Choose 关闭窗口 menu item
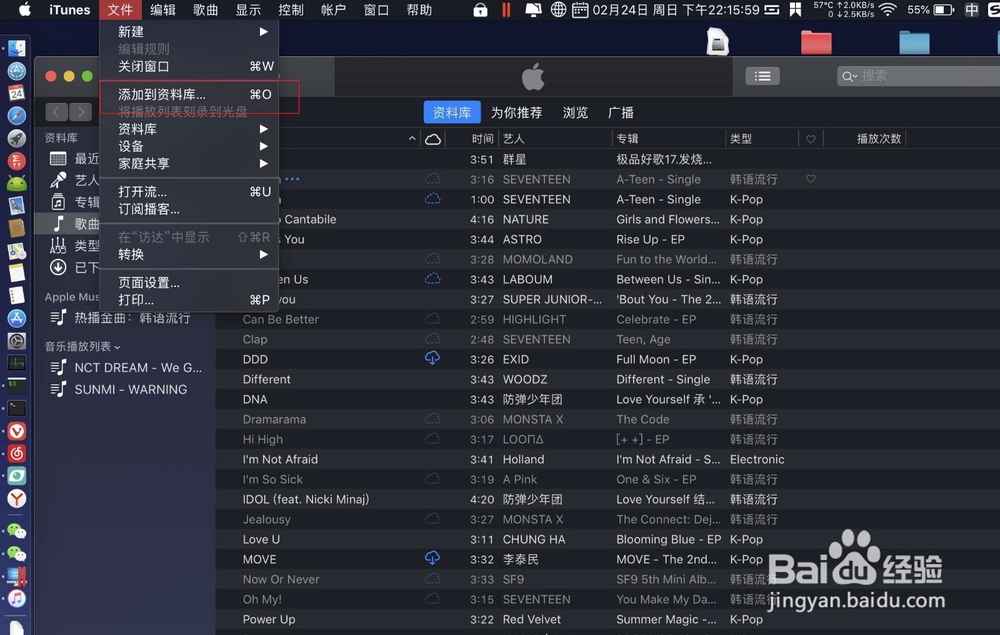 click(x=189, y=66)
